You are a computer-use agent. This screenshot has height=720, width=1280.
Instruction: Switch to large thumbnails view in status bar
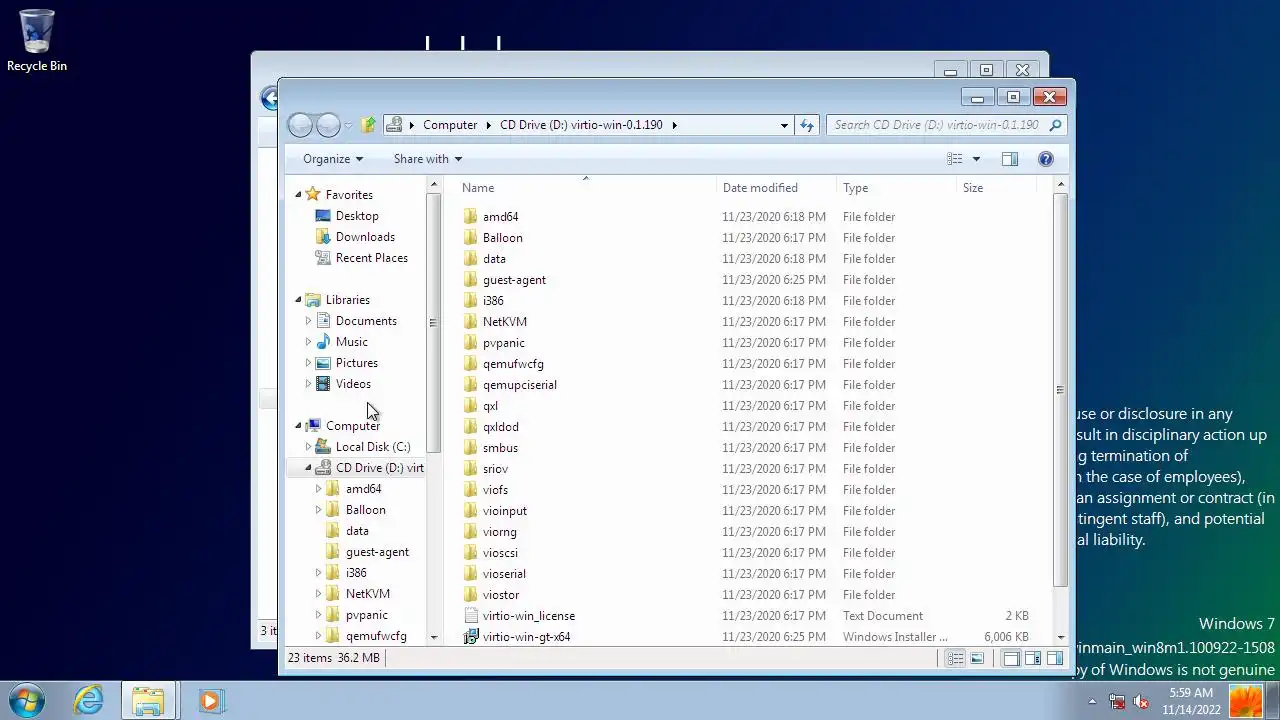click(977, 658)
